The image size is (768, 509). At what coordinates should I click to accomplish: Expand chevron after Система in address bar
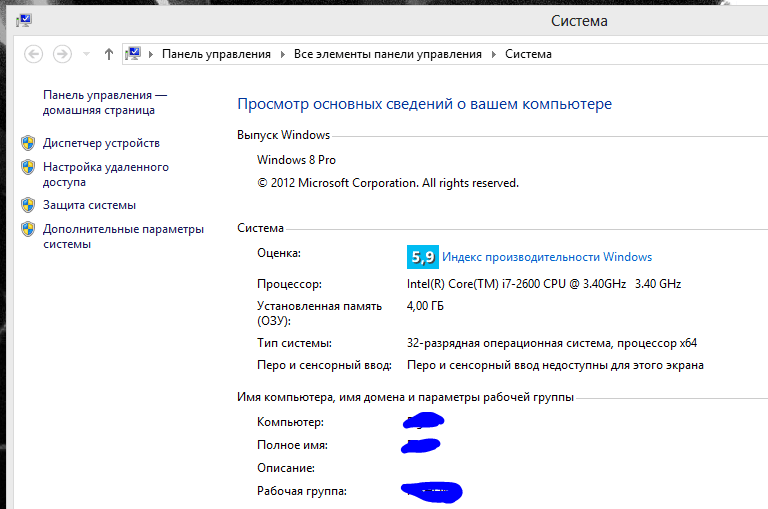(562, 54)
